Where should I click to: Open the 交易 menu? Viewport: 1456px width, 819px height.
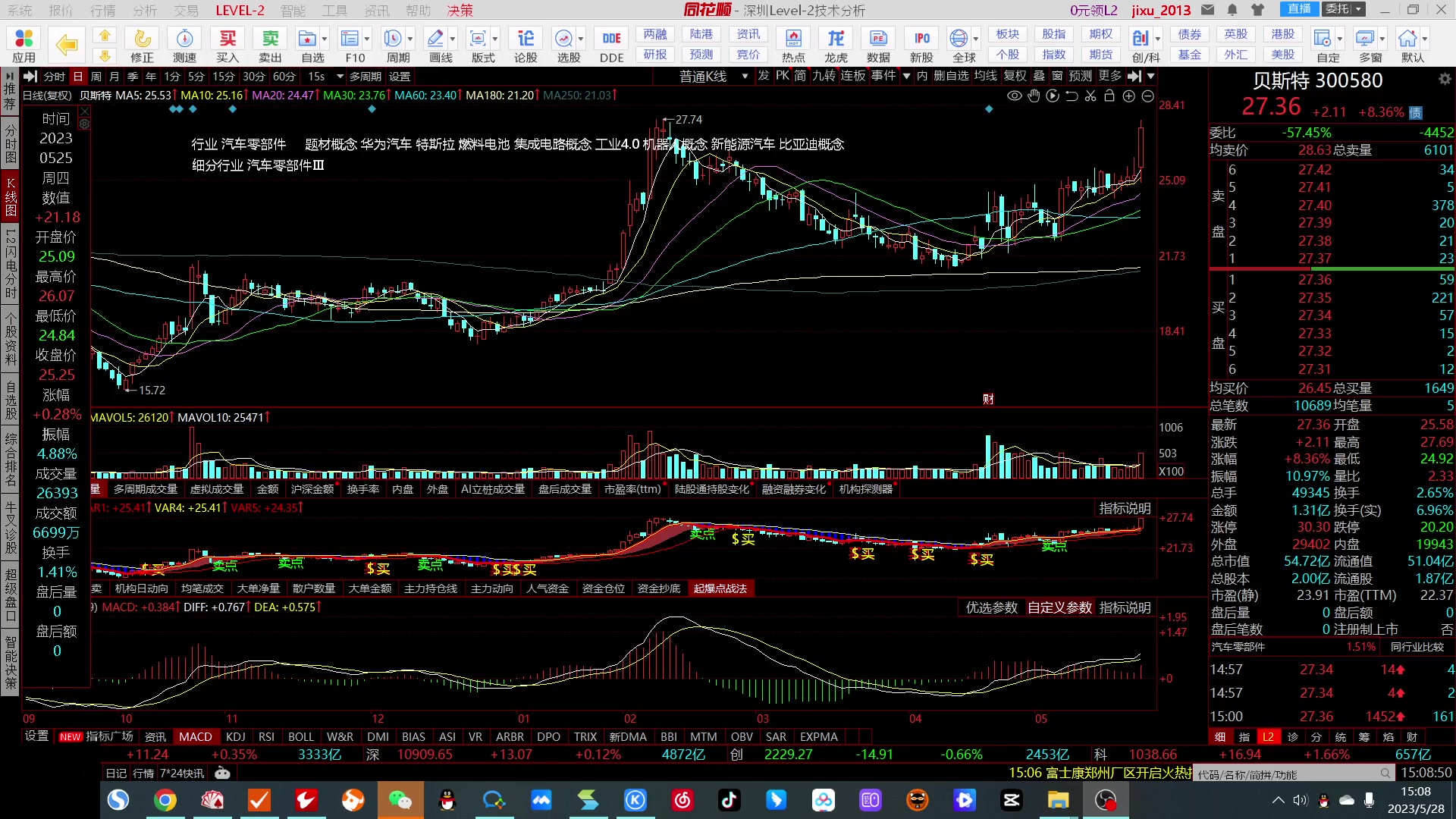click(186, 10)
